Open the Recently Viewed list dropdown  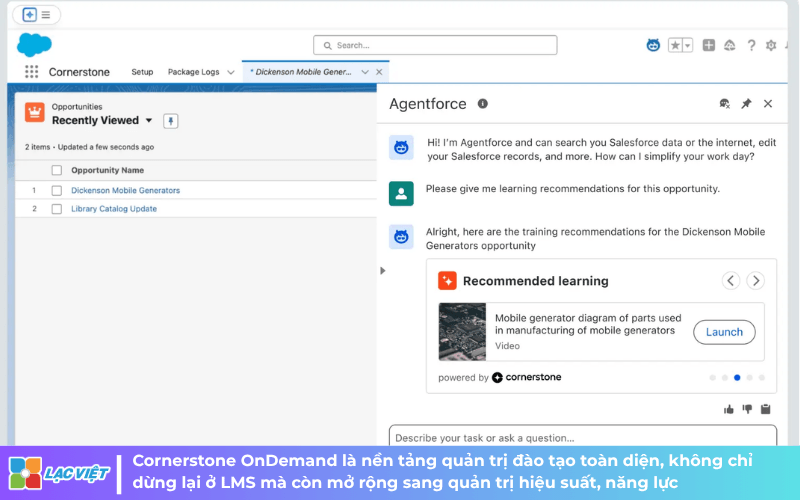tap(149, 121)
